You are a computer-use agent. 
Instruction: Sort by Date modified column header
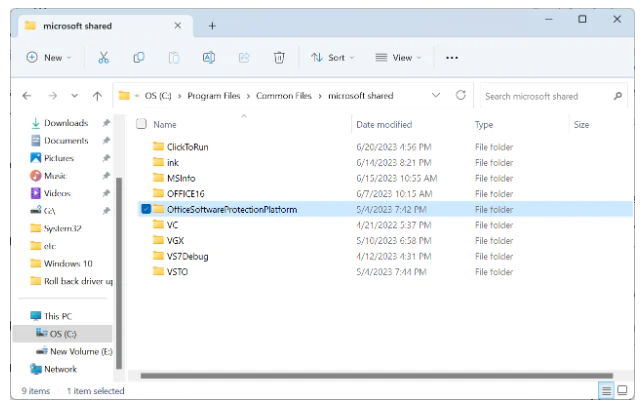click(384, 124)
